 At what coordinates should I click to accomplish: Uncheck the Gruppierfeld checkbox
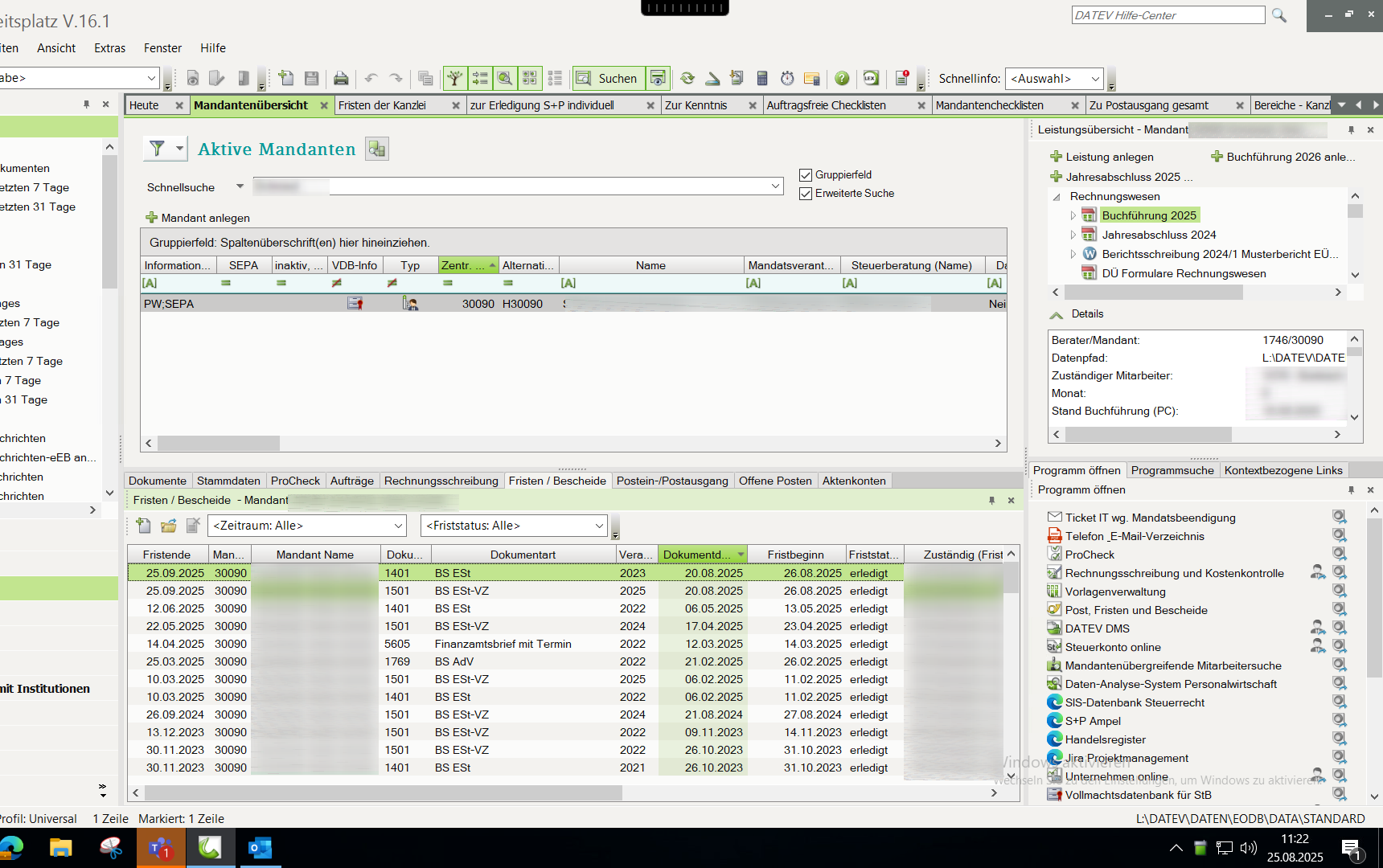(806, 175)
